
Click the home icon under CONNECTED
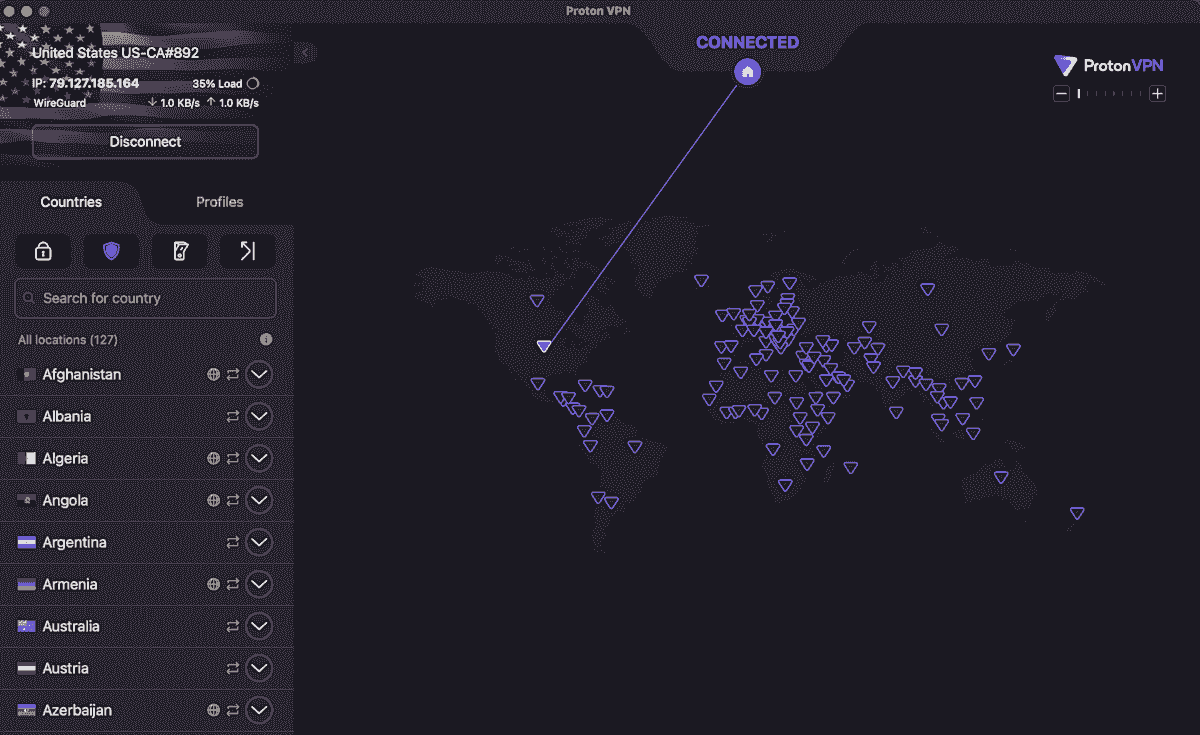point(747,72)
